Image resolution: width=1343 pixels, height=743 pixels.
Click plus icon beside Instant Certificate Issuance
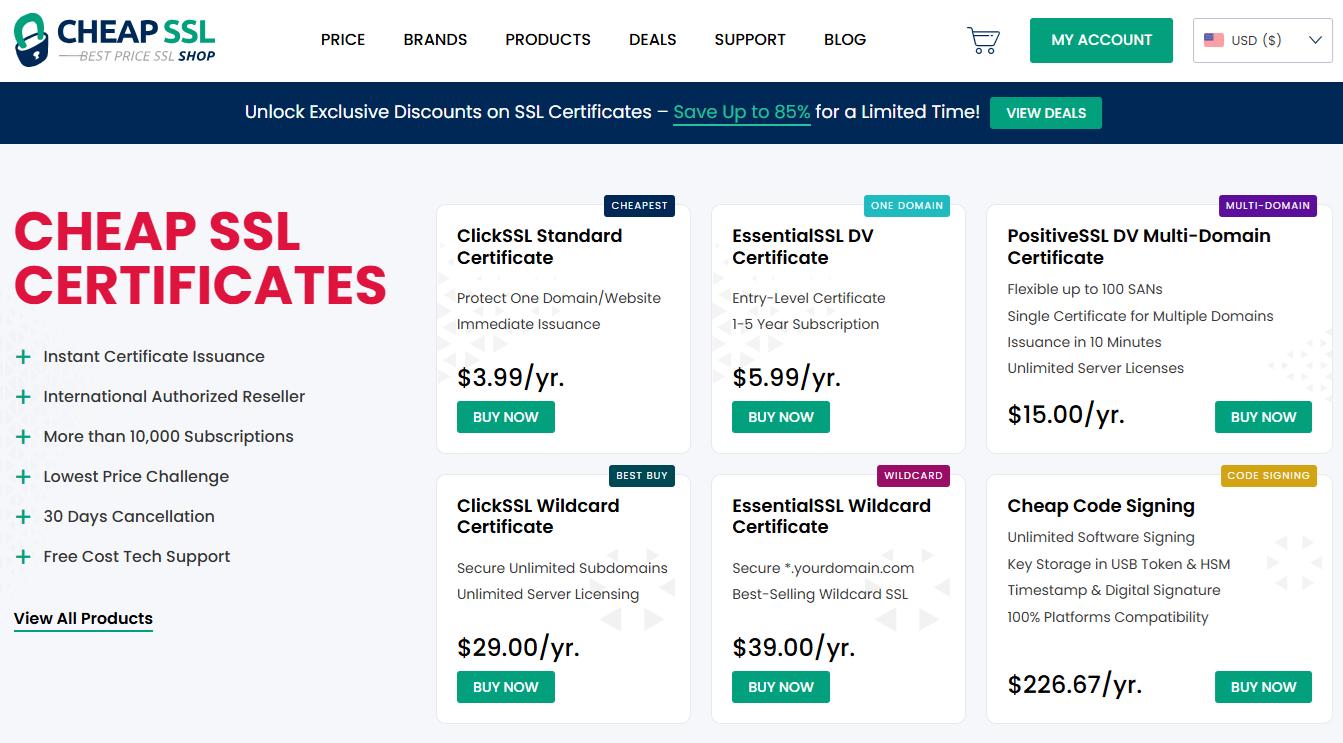[x=23, y=357]
